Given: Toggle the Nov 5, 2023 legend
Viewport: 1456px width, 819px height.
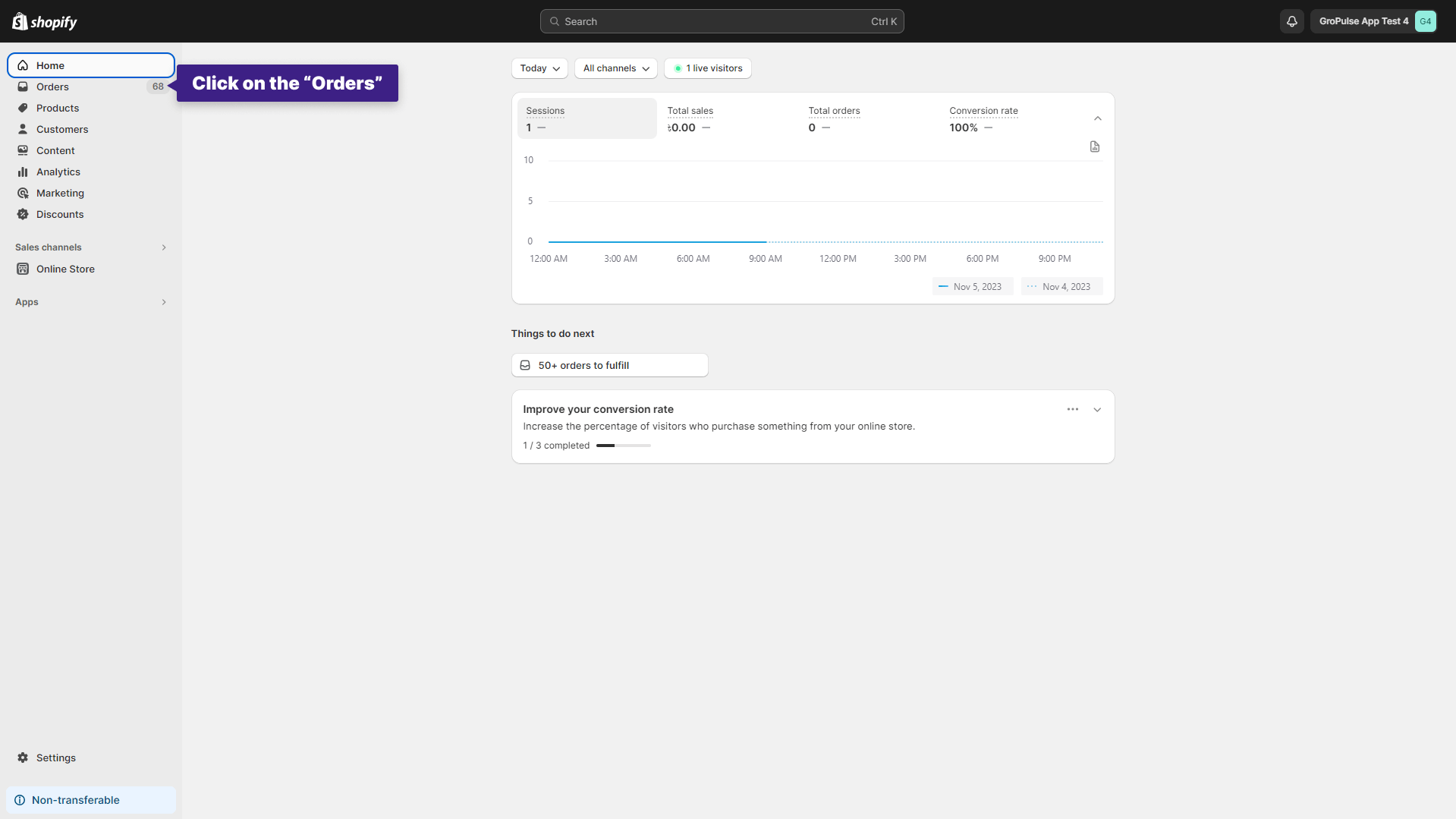Looking at the screenshot, I should coord(973,287).
